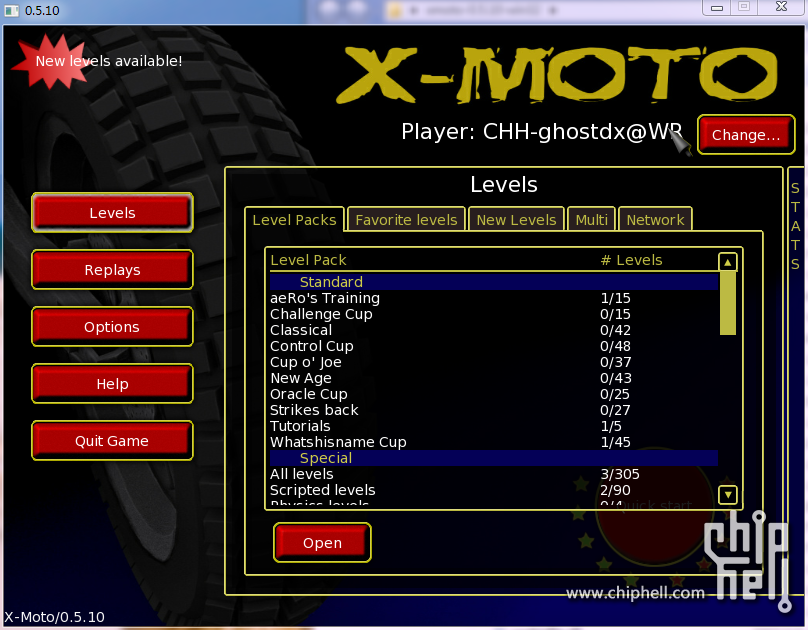808x630 pixels.
Task: Click the Level Pack column header
Action: coord(309,260)
